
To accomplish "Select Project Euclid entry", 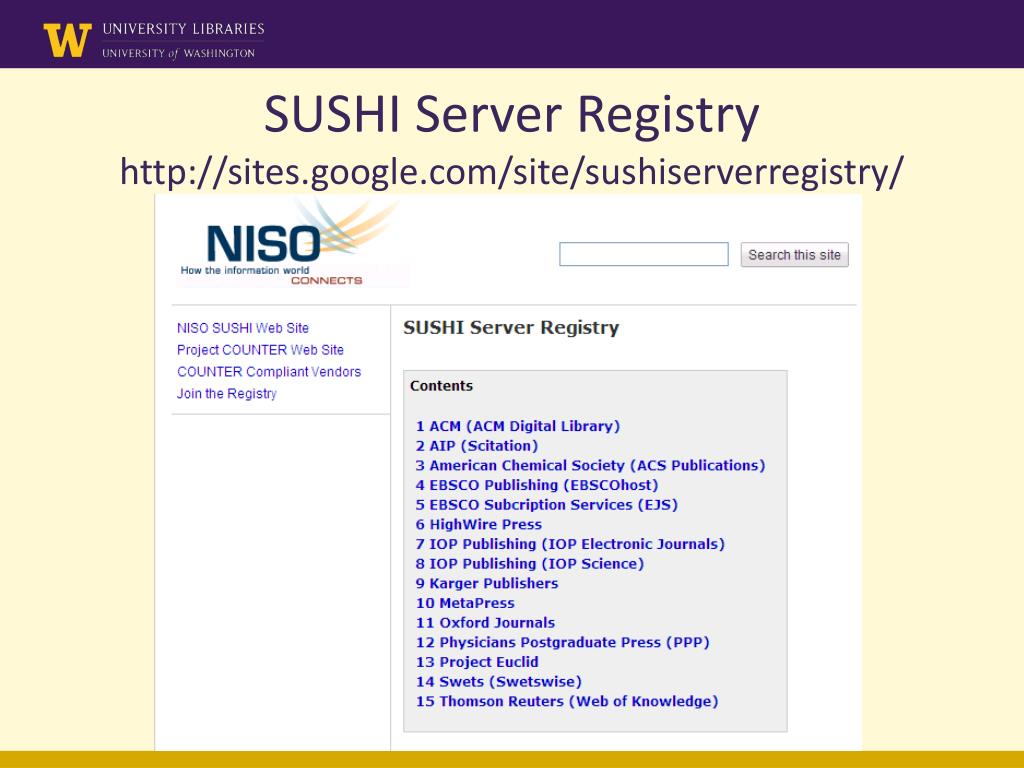I will coord(477,662).
